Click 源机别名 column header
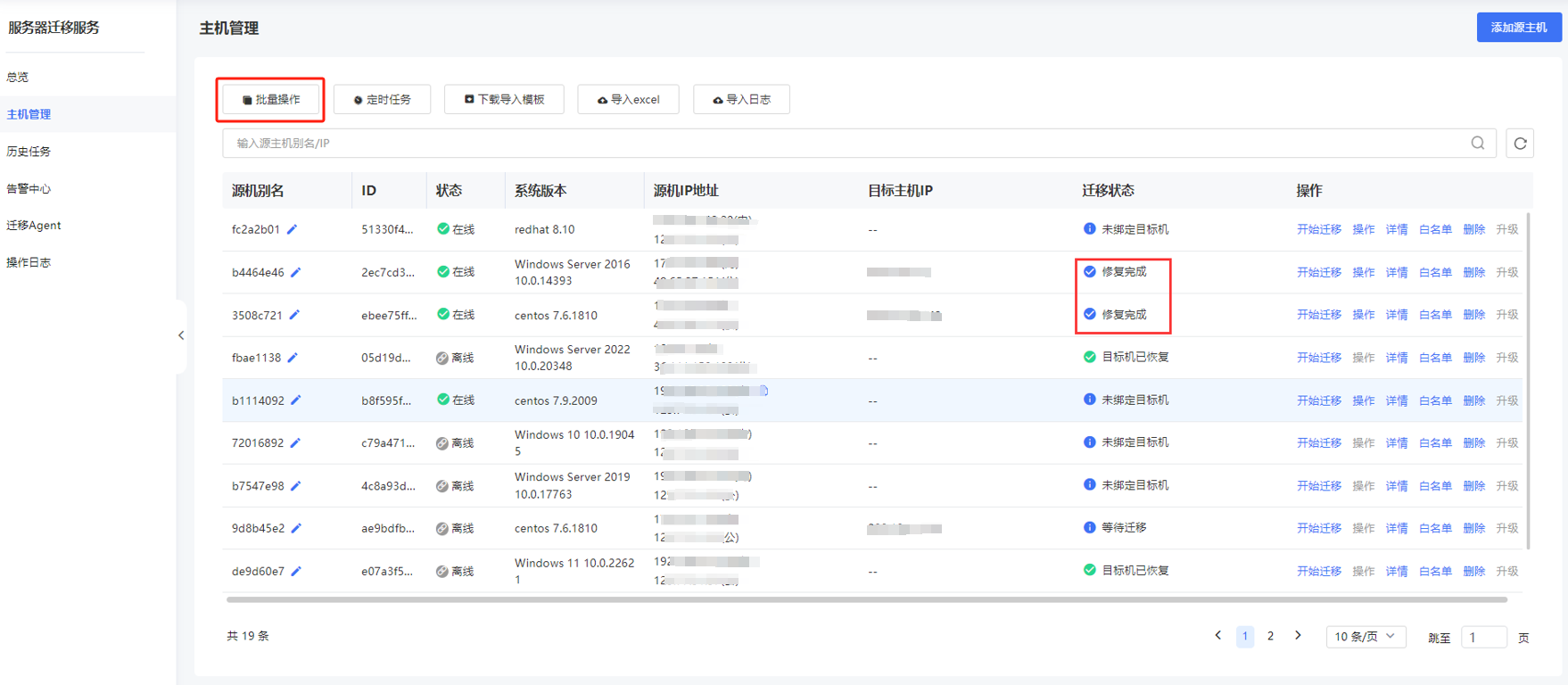The width and height of the screenshot is (1568, 685). click(258, 190)
